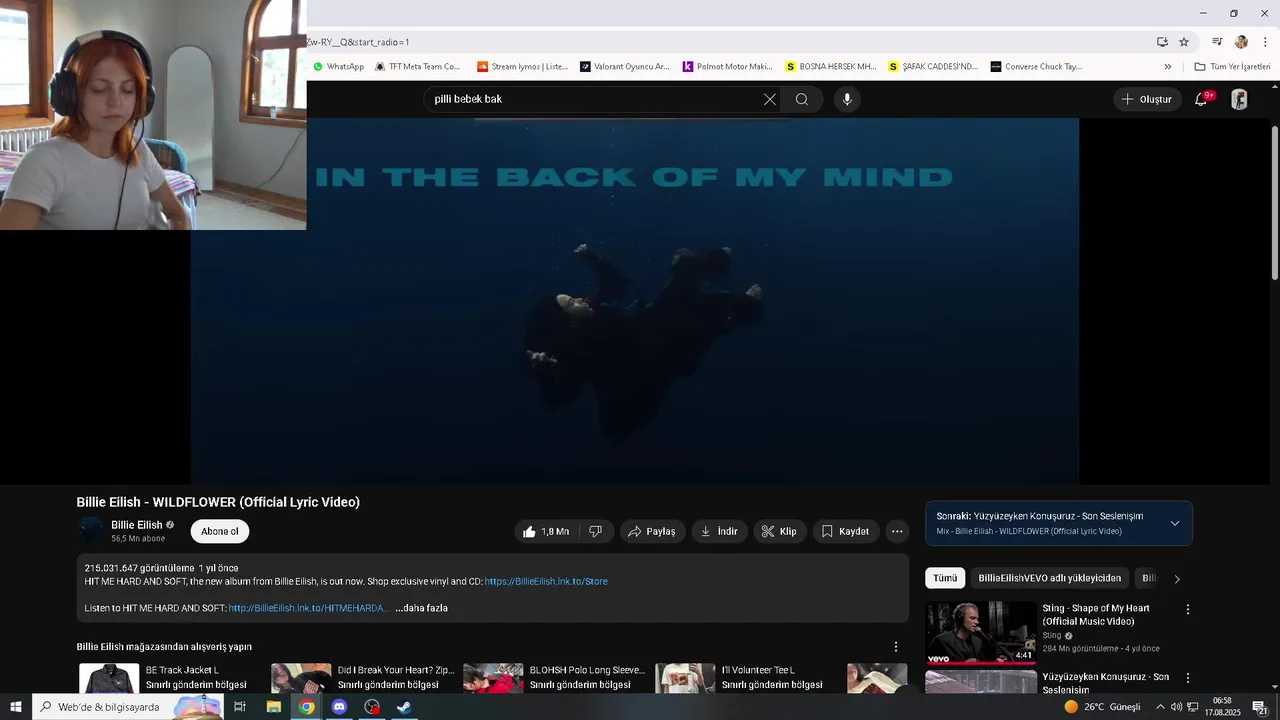Open TFT Meta Team Co... bookmark
The height and width of the screenshot is (720, 1280).
(417, 67)
